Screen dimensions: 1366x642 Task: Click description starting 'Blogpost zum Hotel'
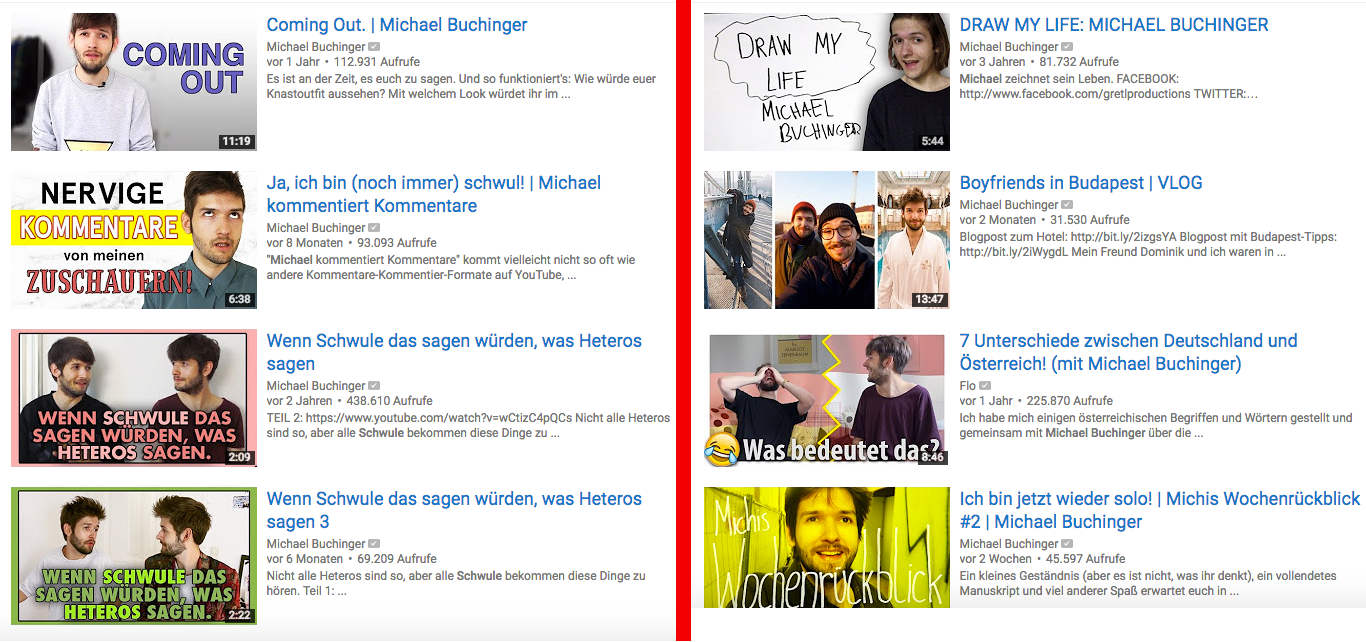pyautogui.click(x=1148, y=244)
